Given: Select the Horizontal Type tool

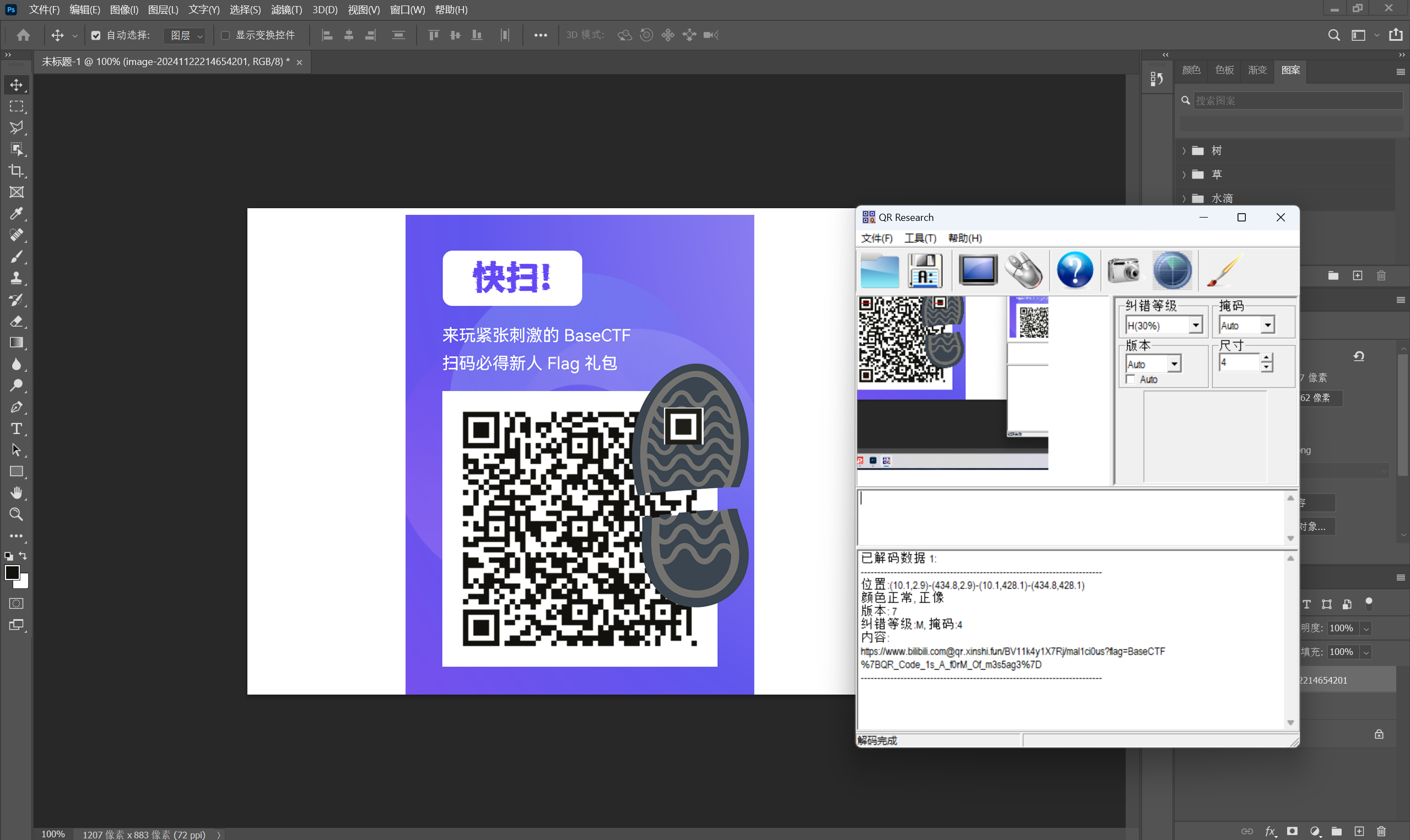Looking at the screenshot, I should pos(17,429).
